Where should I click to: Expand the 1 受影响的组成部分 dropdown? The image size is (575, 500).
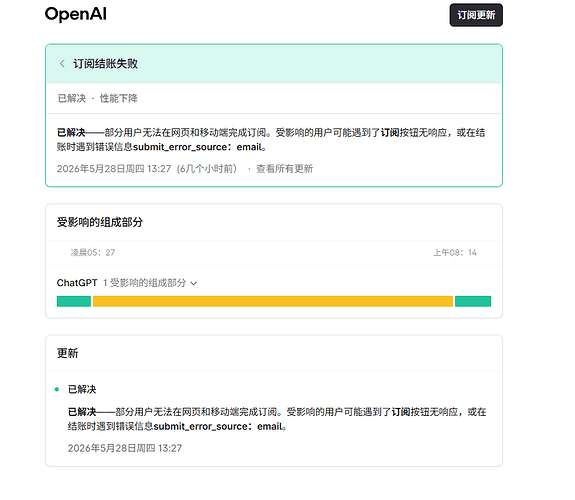click(150, 283)
